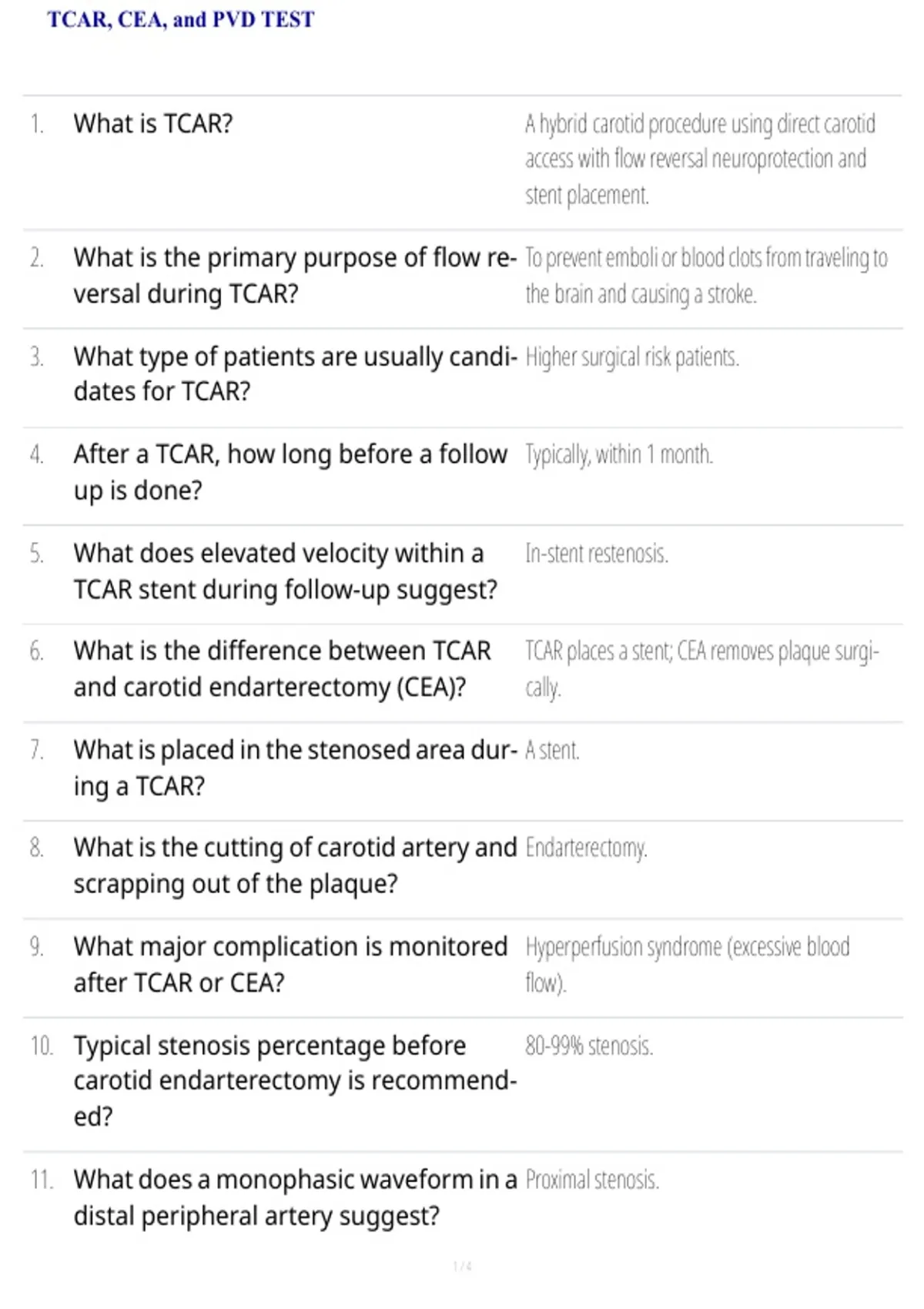Image resolution: width=924 pixels, height=1309 pixels.
Task: Select question about elevated velocity in stent
Action: (x=286, y=571)
